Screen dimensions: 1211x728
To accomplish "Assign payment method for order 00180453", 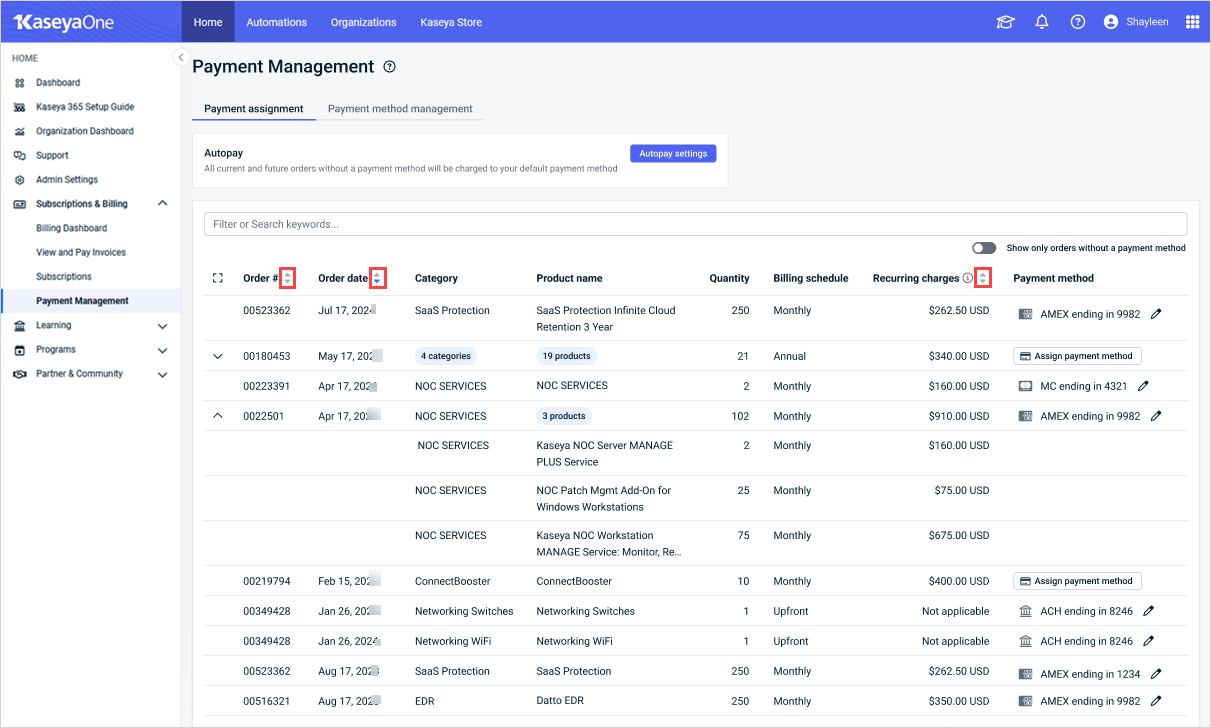I will (1077, 356).
